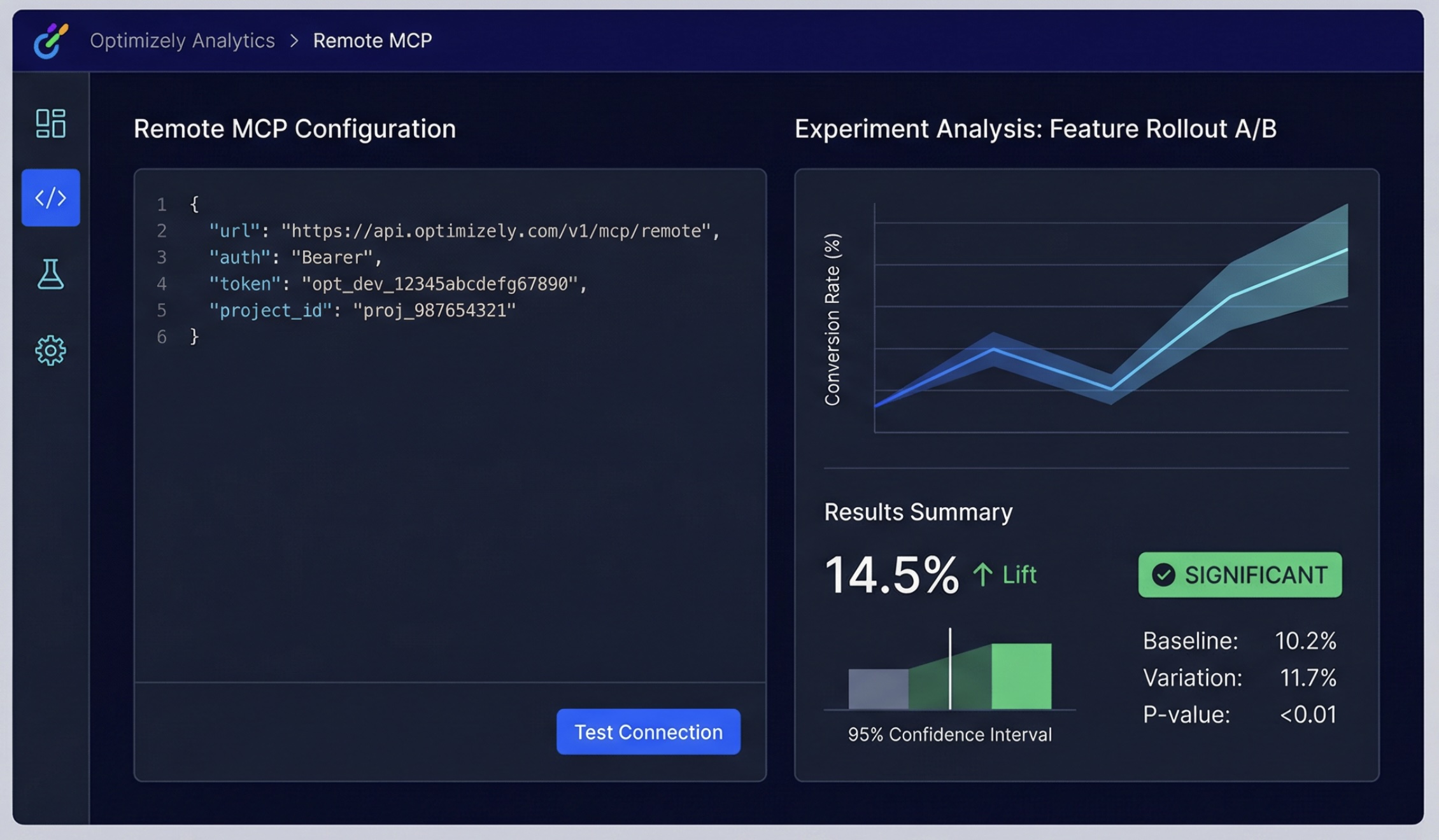
Task: Select the Remote MCP breadcrumb item
Action: coord(372,41)
